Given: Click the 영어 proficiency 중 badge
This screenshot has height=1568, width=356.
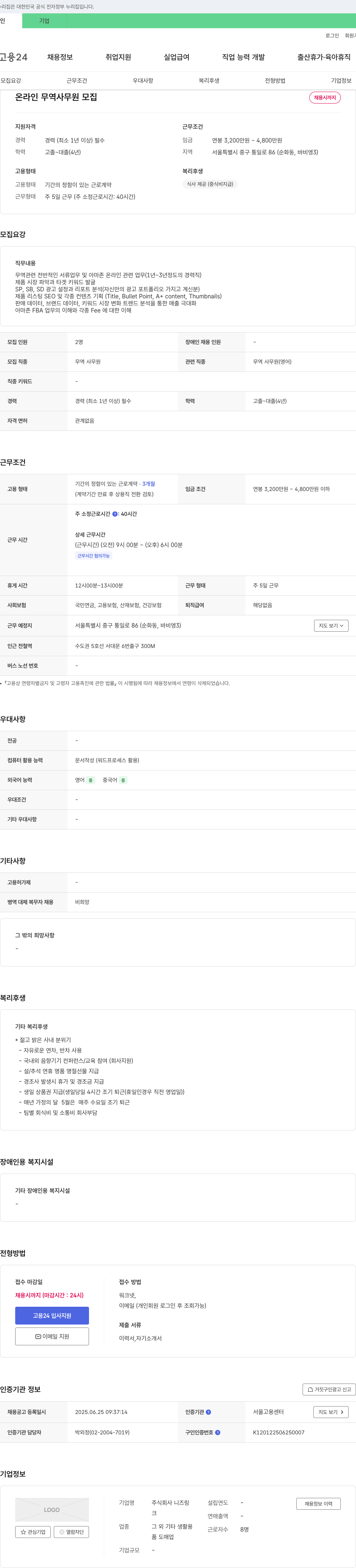Looking at the screenshot, I should 91,780.
